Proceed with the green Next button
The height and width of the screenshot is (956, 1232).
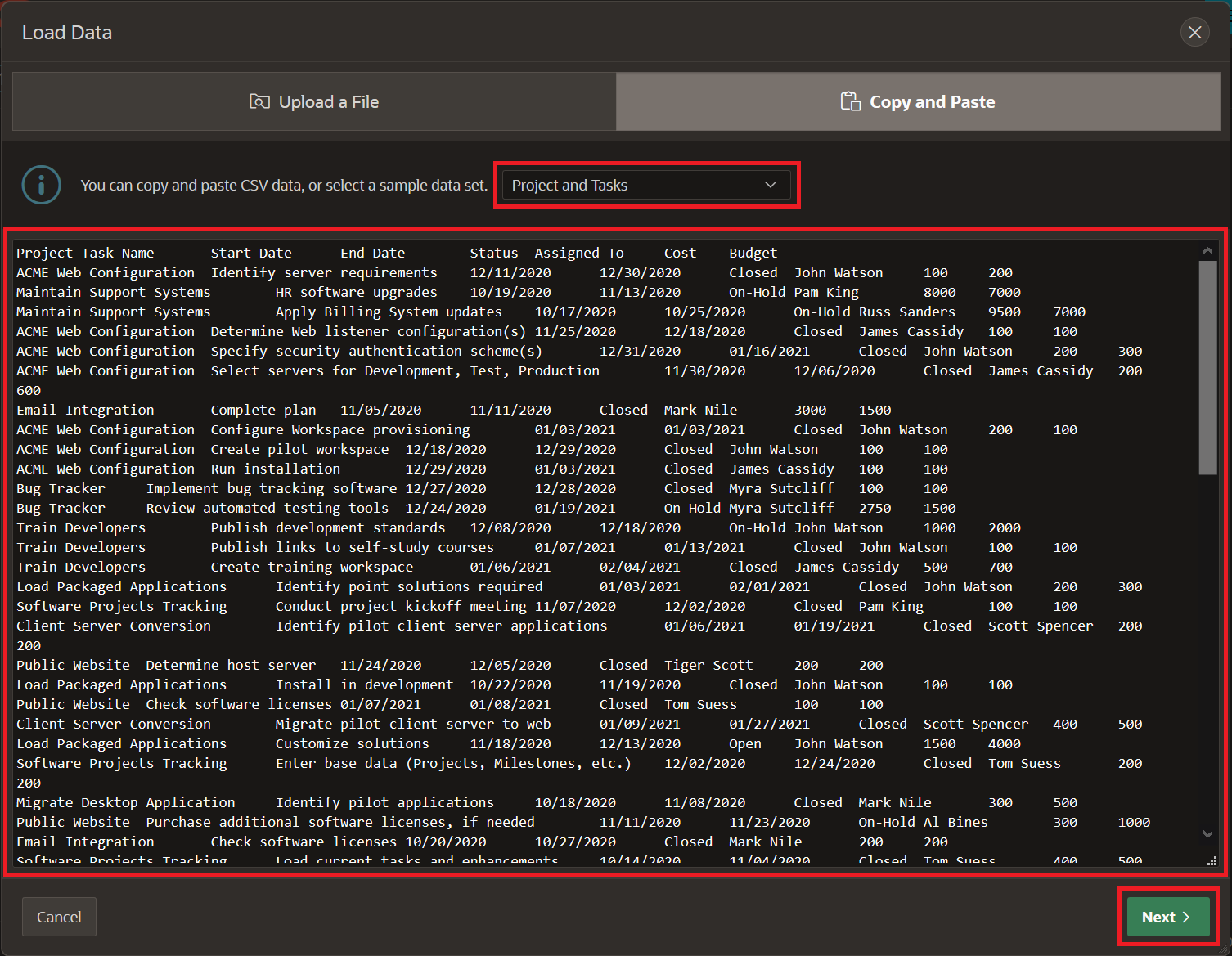point(1168,917)
